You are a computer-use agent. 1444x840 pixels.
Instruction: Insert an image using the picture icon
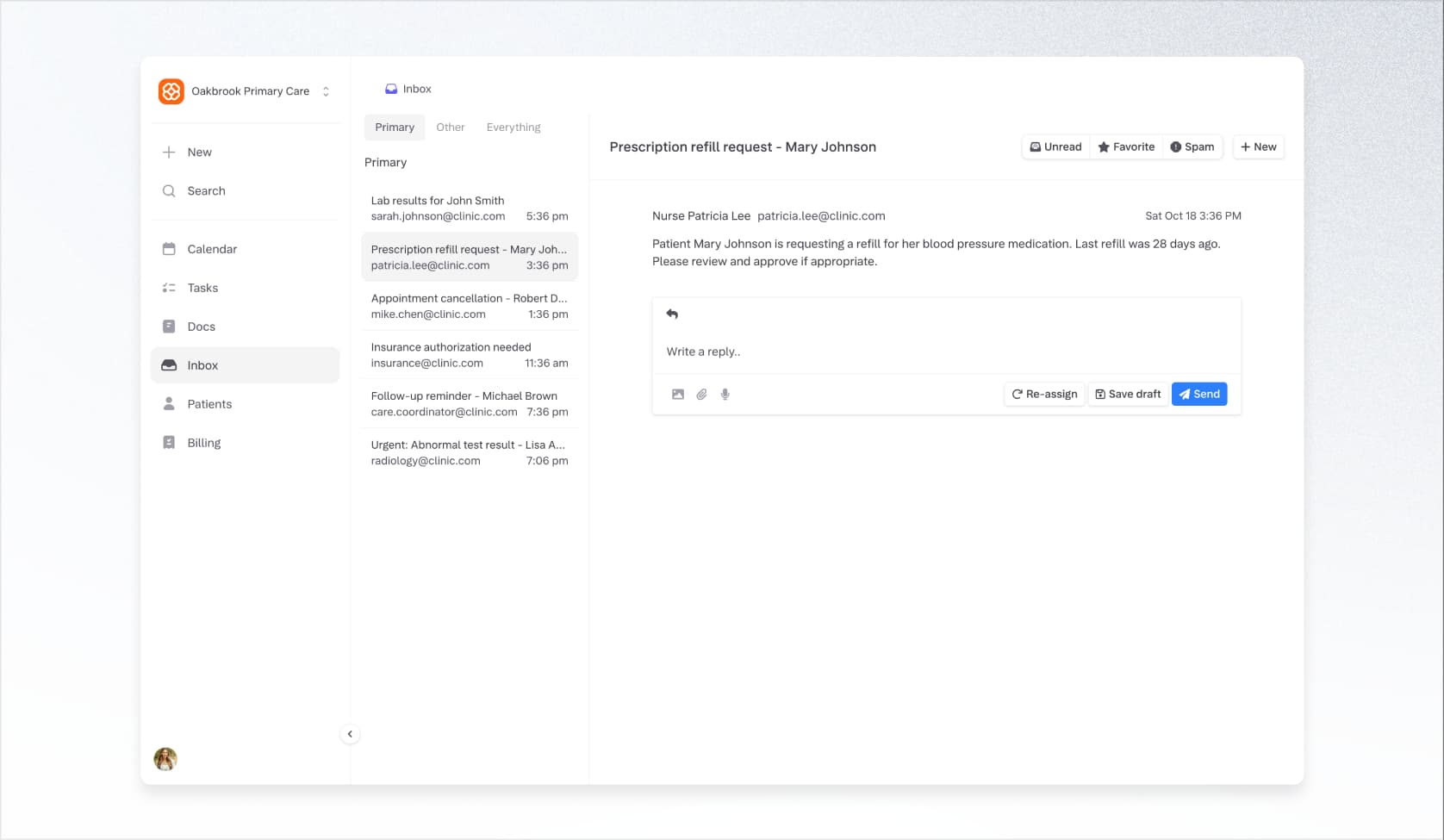coord(678,395)
